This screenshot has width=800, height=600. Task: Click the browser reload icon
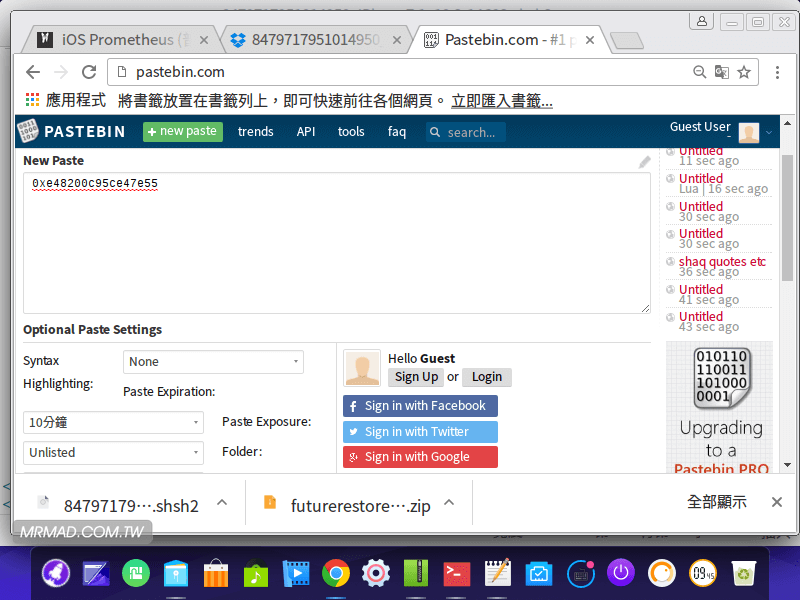tap(89, 72)
